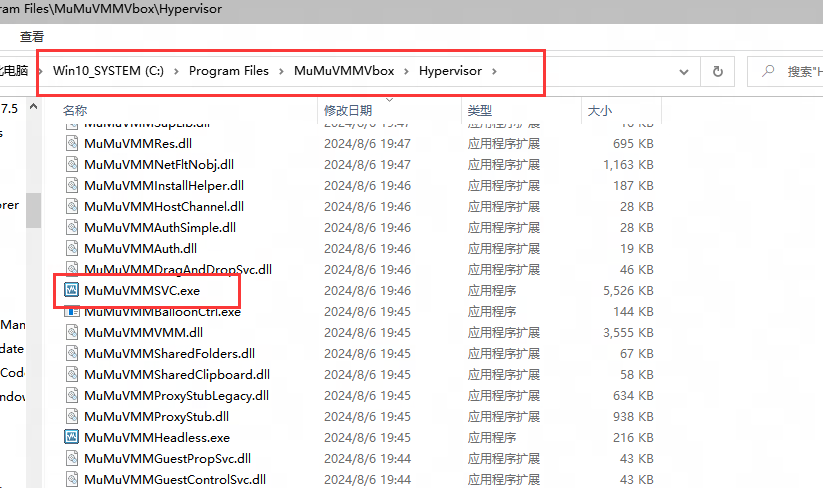Go to Win10_SYSTEM (C:) in breadcrumb
The image size is (823, 488).
(x=109, y=71)
